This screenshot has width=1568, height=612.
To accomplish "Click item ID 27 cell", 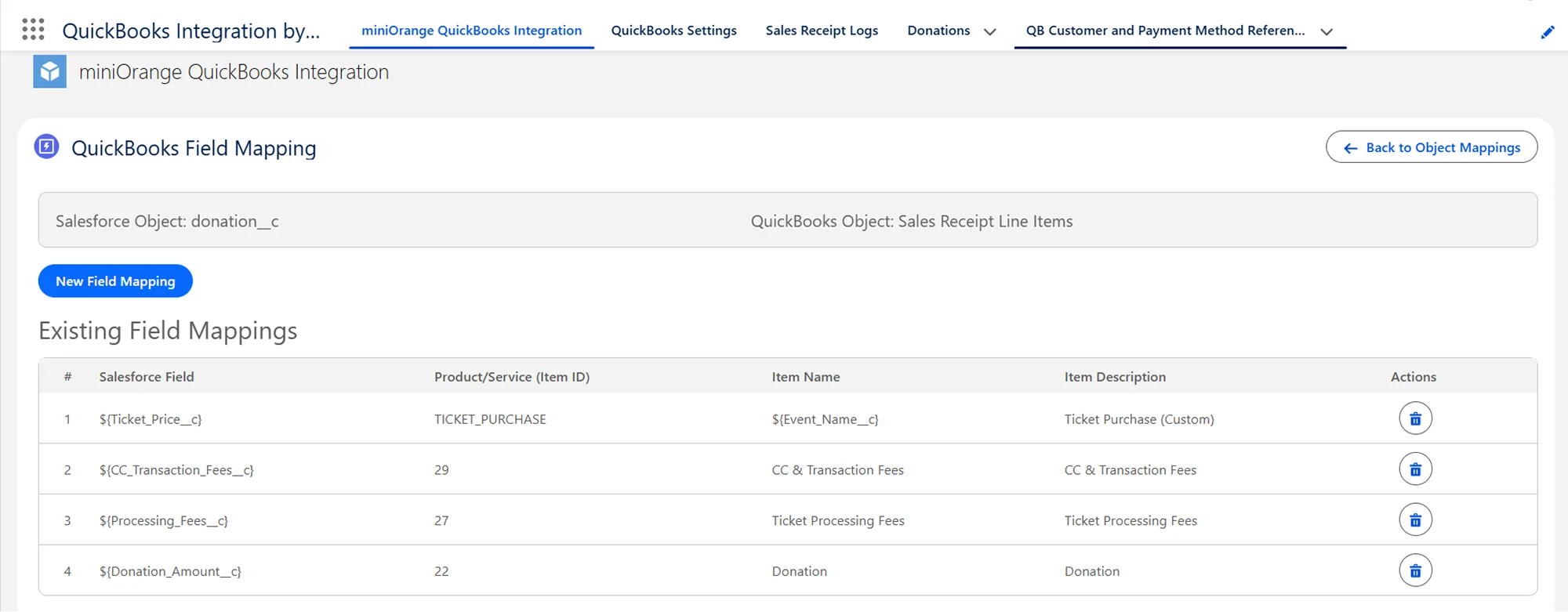I will pos(441,521).
